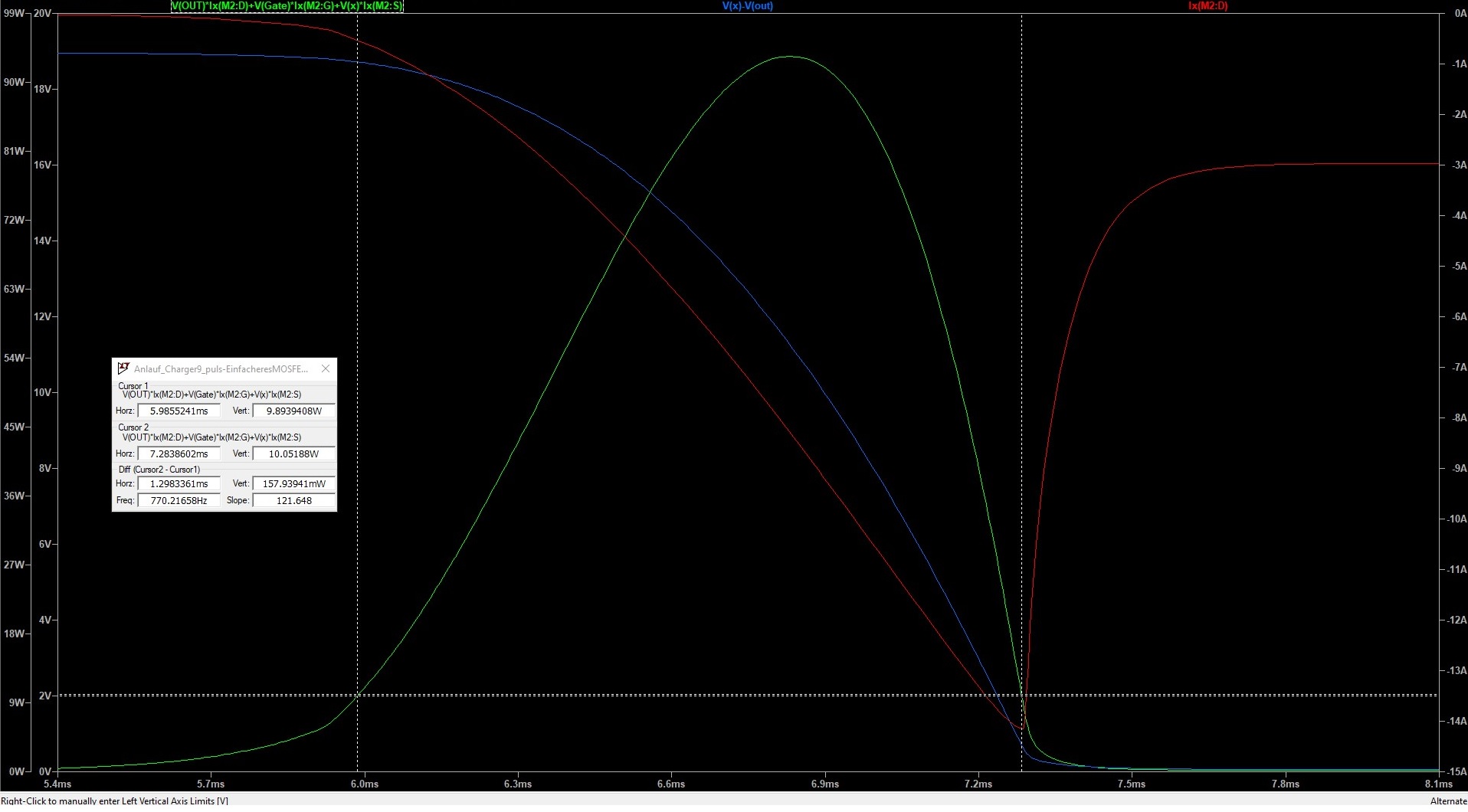Click Cursor 1 Horz field showing 5.9855241ms
This screenshot has width=1468, height=812.
(x=179, y=411)
